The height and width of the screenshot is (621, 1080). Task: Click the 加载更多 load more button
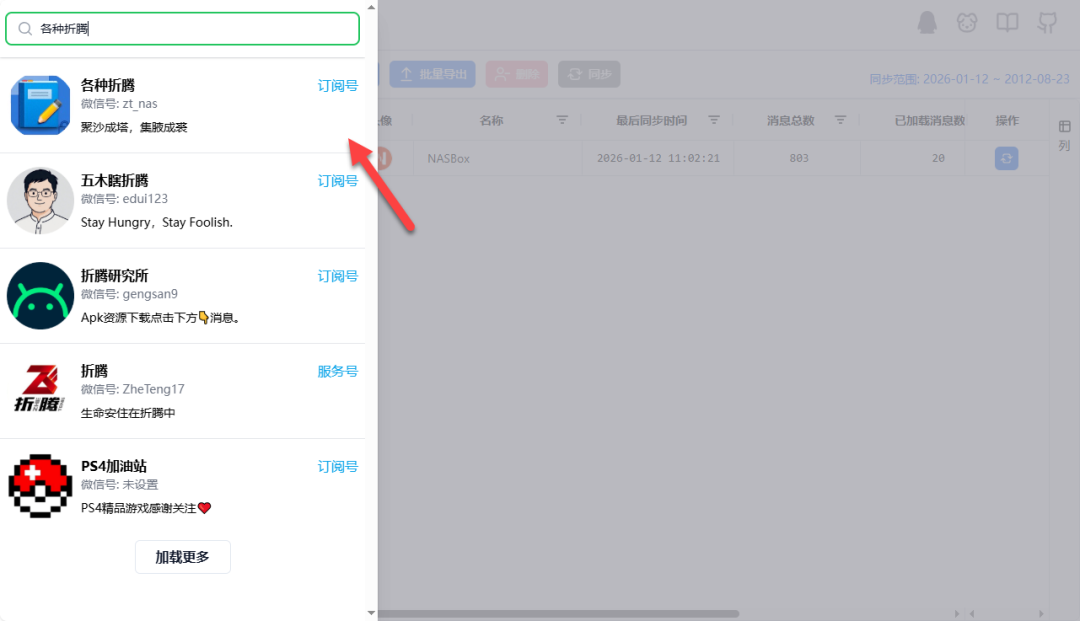coord(182,557)
